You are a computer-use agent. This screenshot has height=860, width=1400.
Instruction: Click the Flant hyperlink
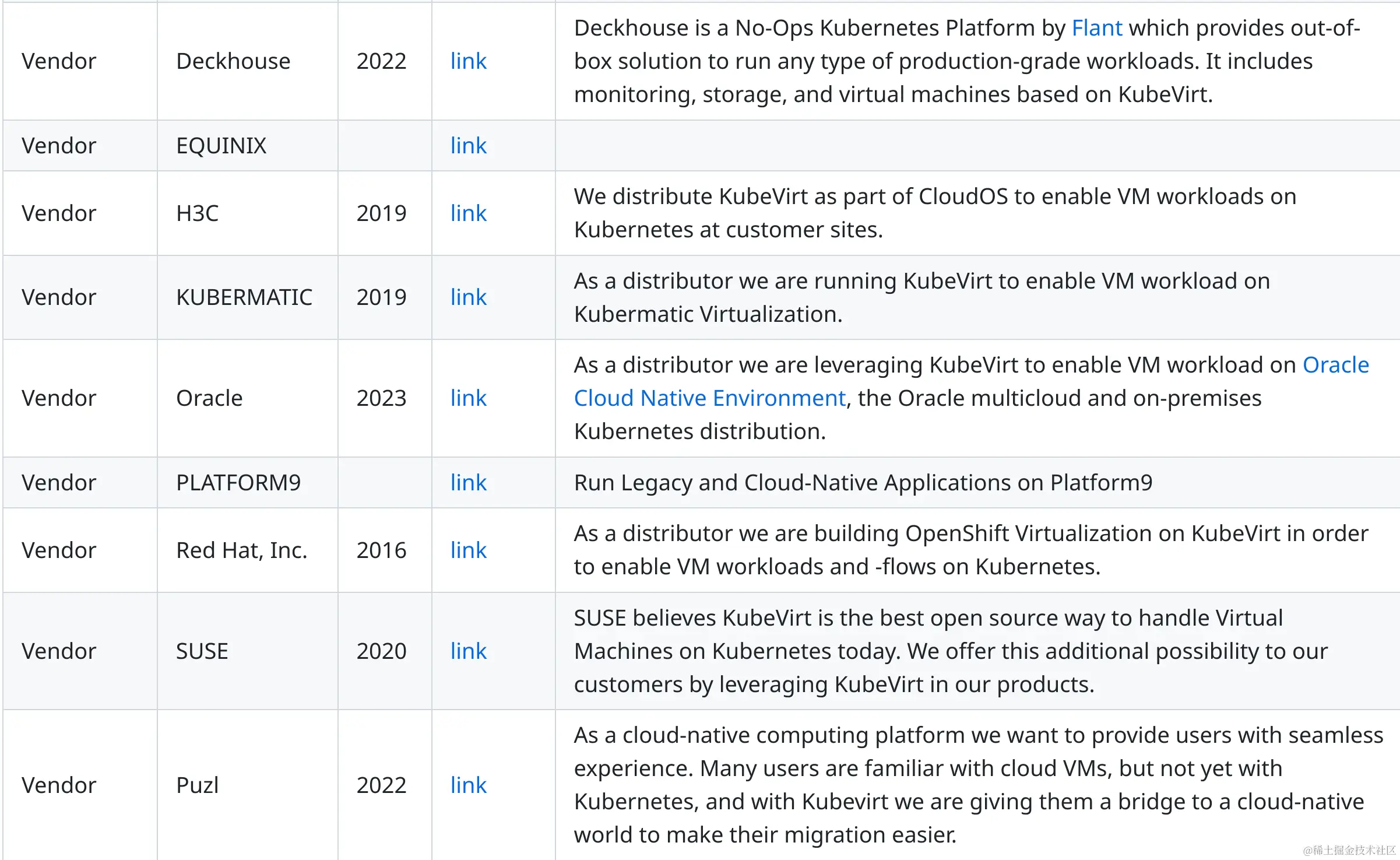click(x=1096, y=28)
